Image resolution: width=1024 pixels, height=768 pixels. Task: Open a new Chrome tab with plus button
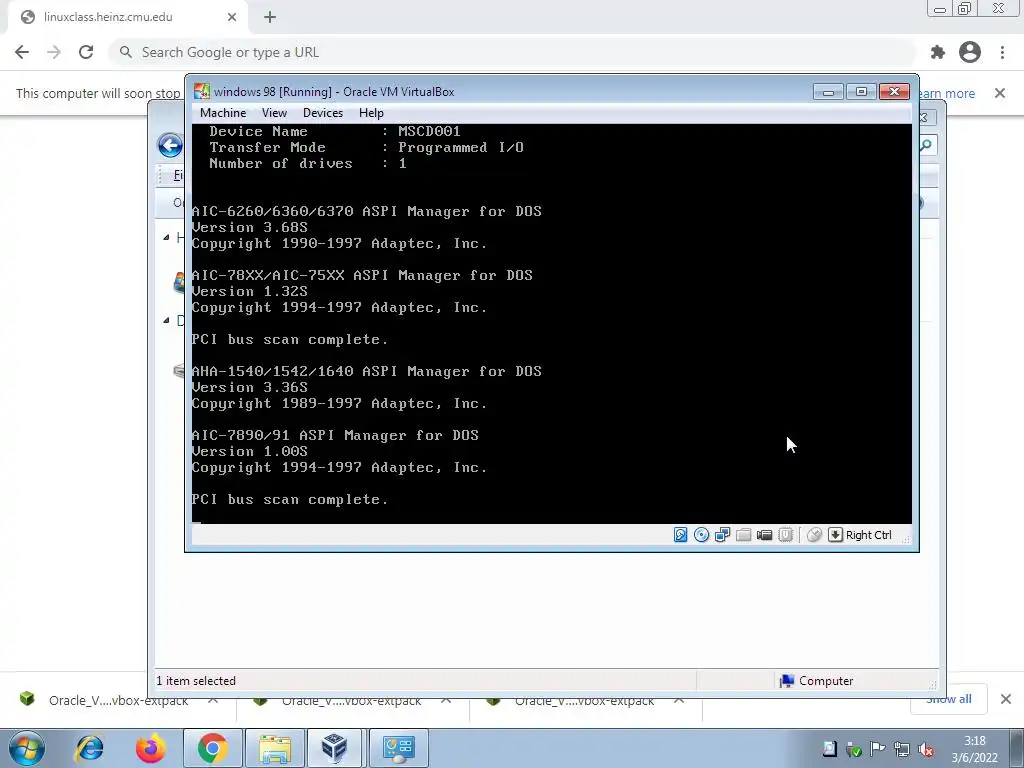(x=270, y=17)
